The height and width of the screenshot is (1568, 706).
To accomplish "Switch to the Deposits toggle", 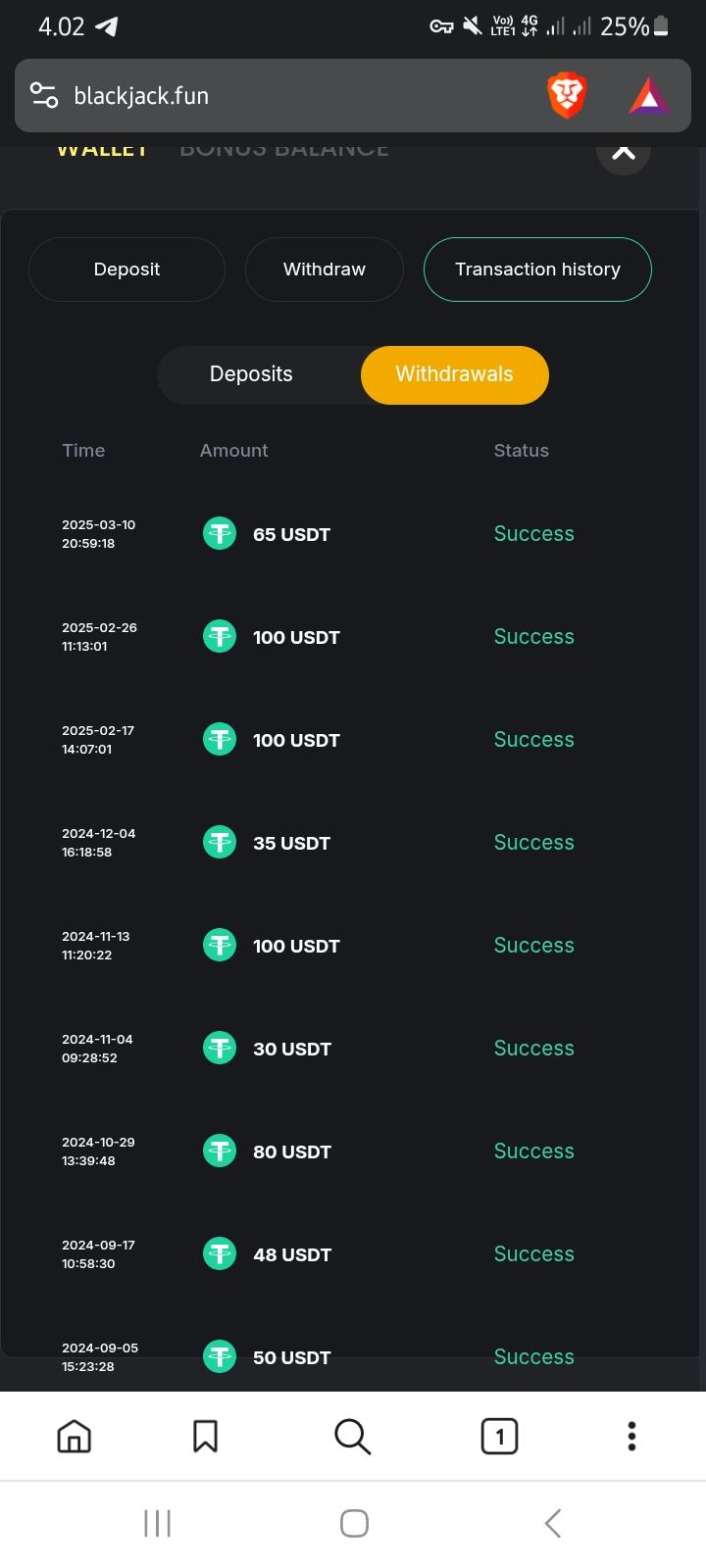I will (x=251, y=374).
